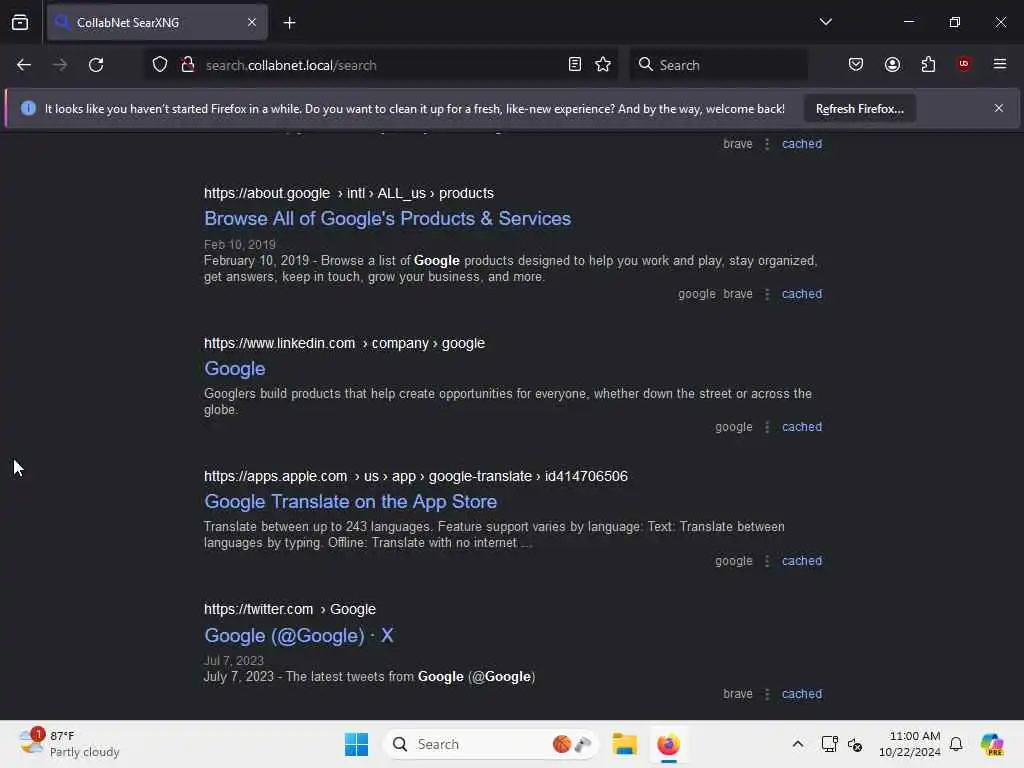The width and height of the screenshot is (1024, 768).
Task: Dismiss the Firefox refresh notification
Action: (999, 108)
